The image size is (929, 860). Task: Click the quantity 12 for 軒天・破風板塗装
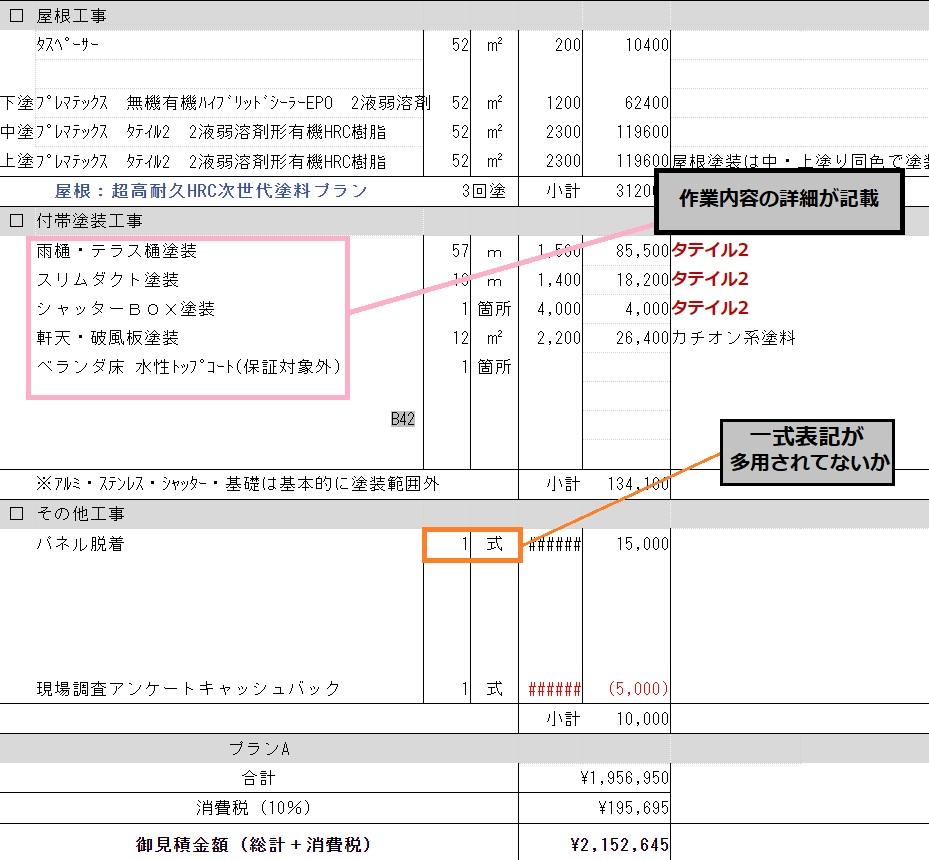pos(460,338)
